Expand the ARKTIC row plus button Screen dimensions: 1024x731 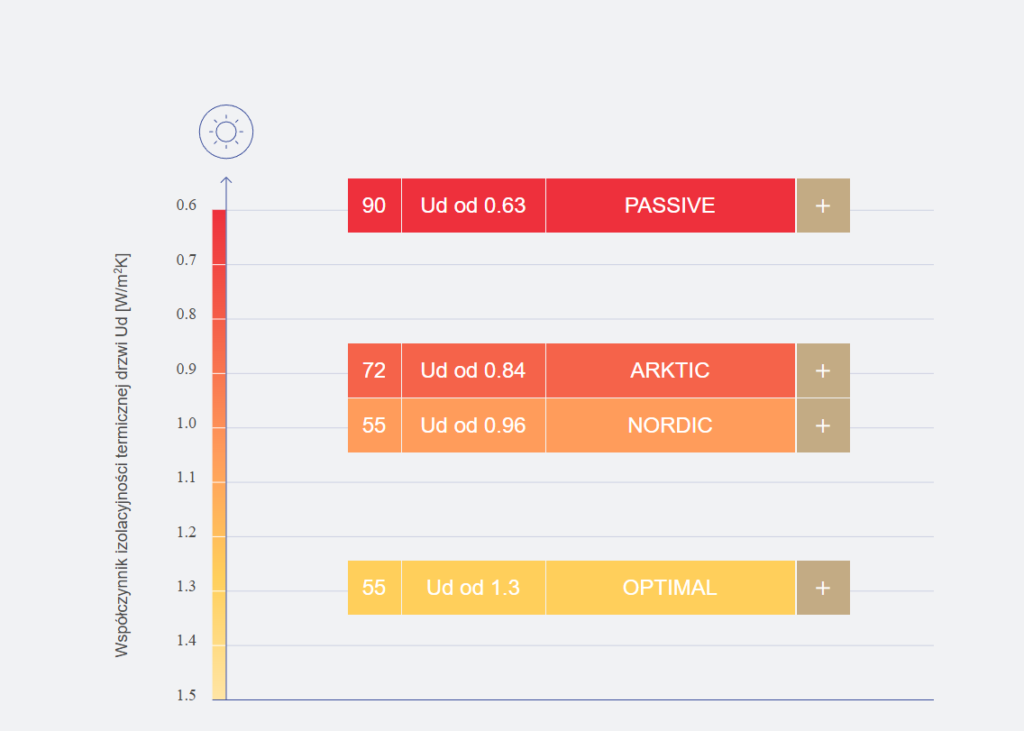click(823, 370)
